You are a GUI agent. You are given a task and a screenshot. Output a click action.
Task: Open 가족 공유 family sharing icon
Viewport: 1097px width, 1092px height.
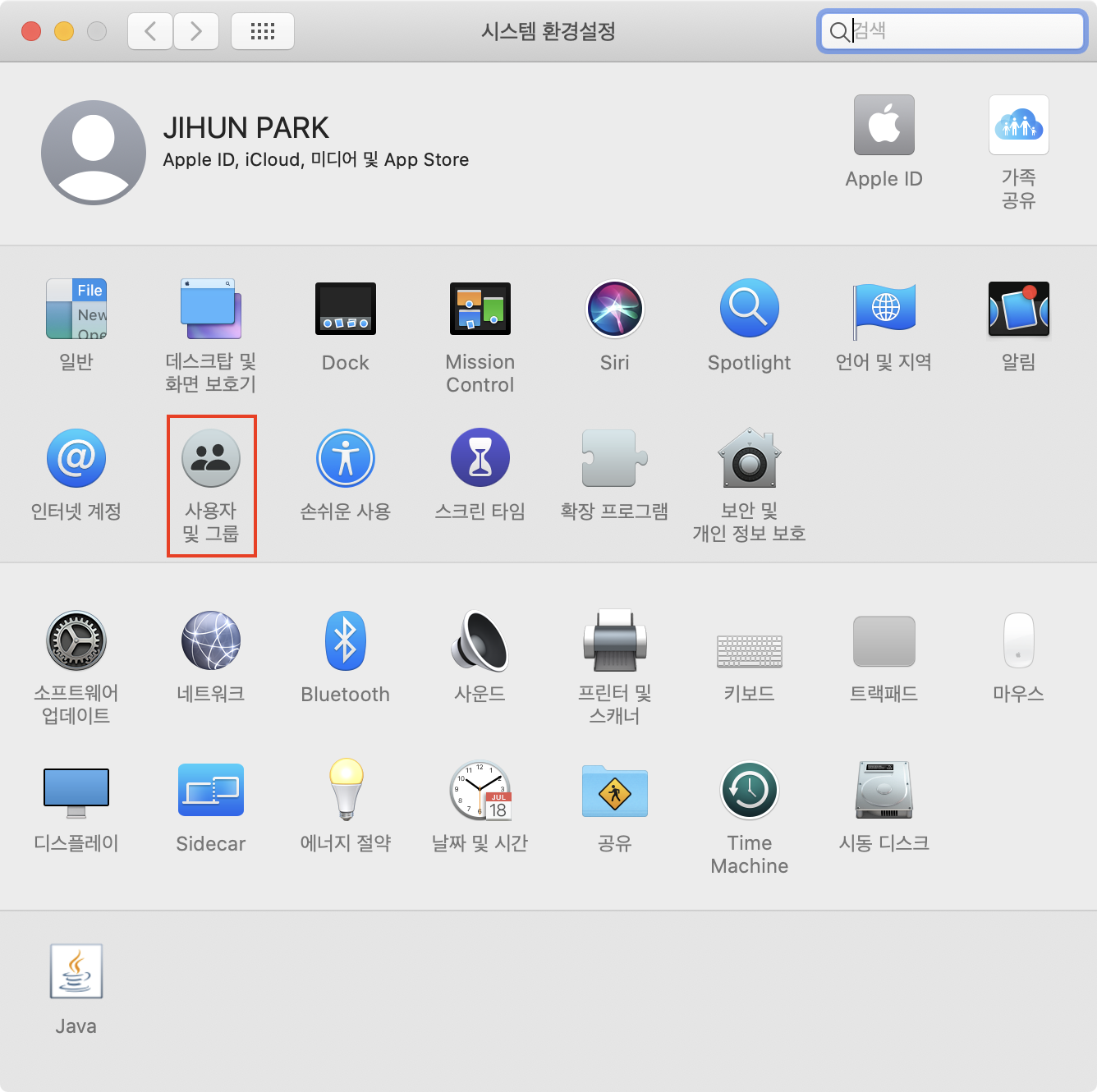point(1019,125)
